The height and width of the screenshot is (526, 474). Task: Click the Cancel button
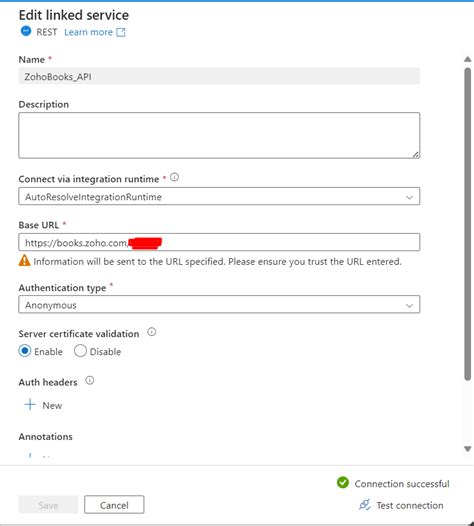(114, 505)
